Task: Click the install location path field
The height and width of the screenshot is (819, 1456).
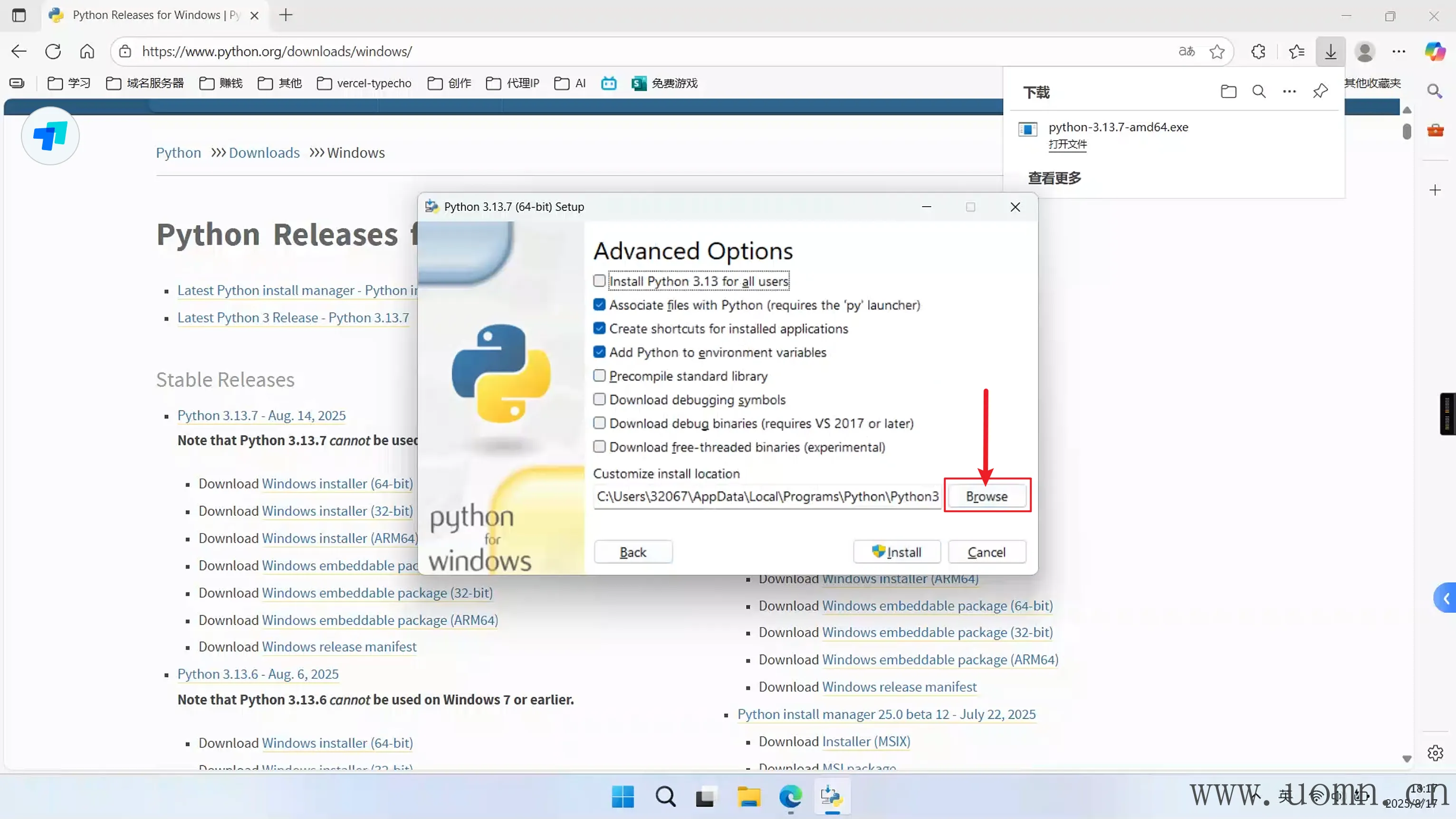Action: 767,496
